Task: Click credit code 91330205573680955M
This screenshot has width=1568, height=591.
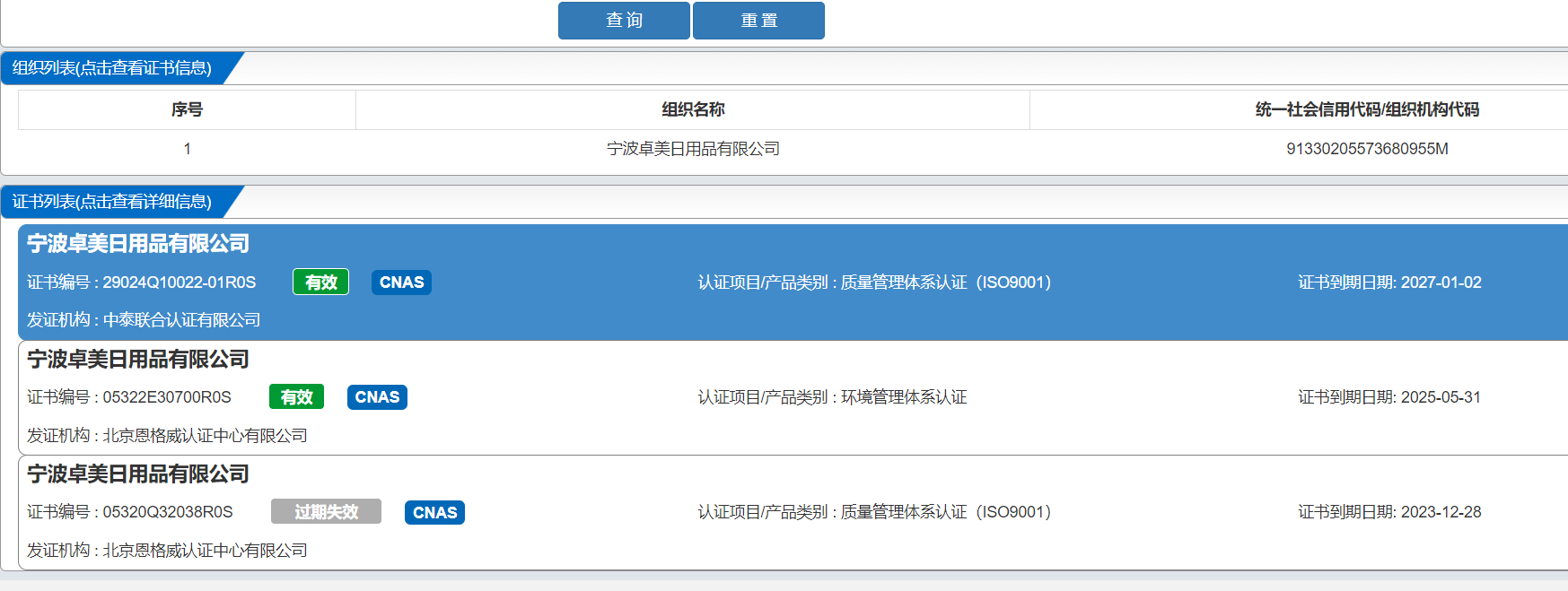Action: click(x=1367, y=149)
